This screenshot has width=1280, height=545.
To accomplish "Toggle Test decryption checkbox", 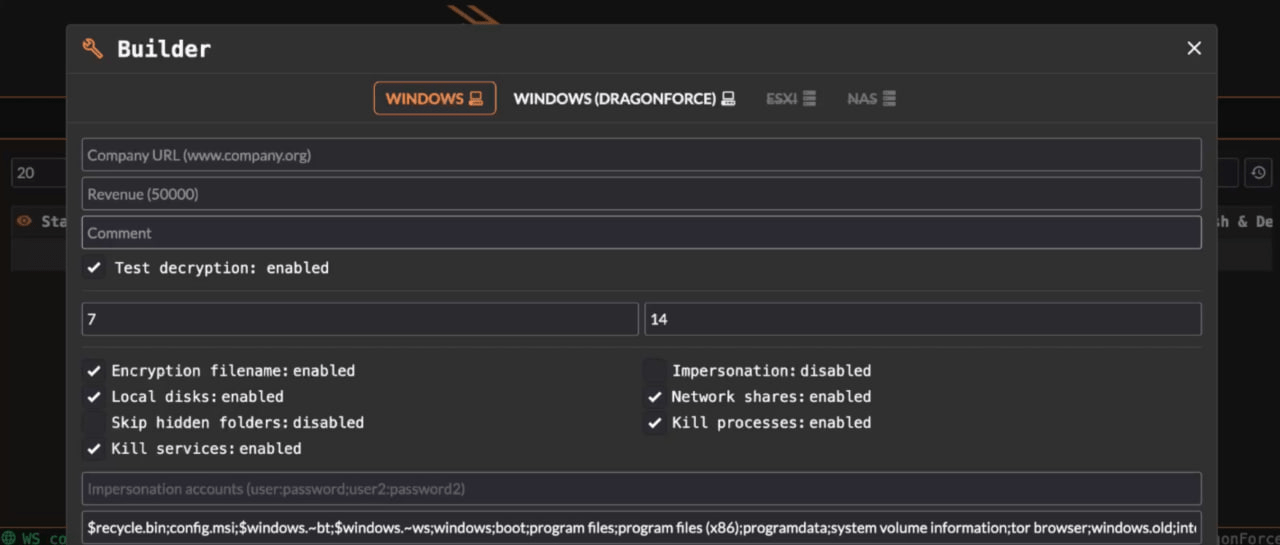I will (x=94, y=268).
